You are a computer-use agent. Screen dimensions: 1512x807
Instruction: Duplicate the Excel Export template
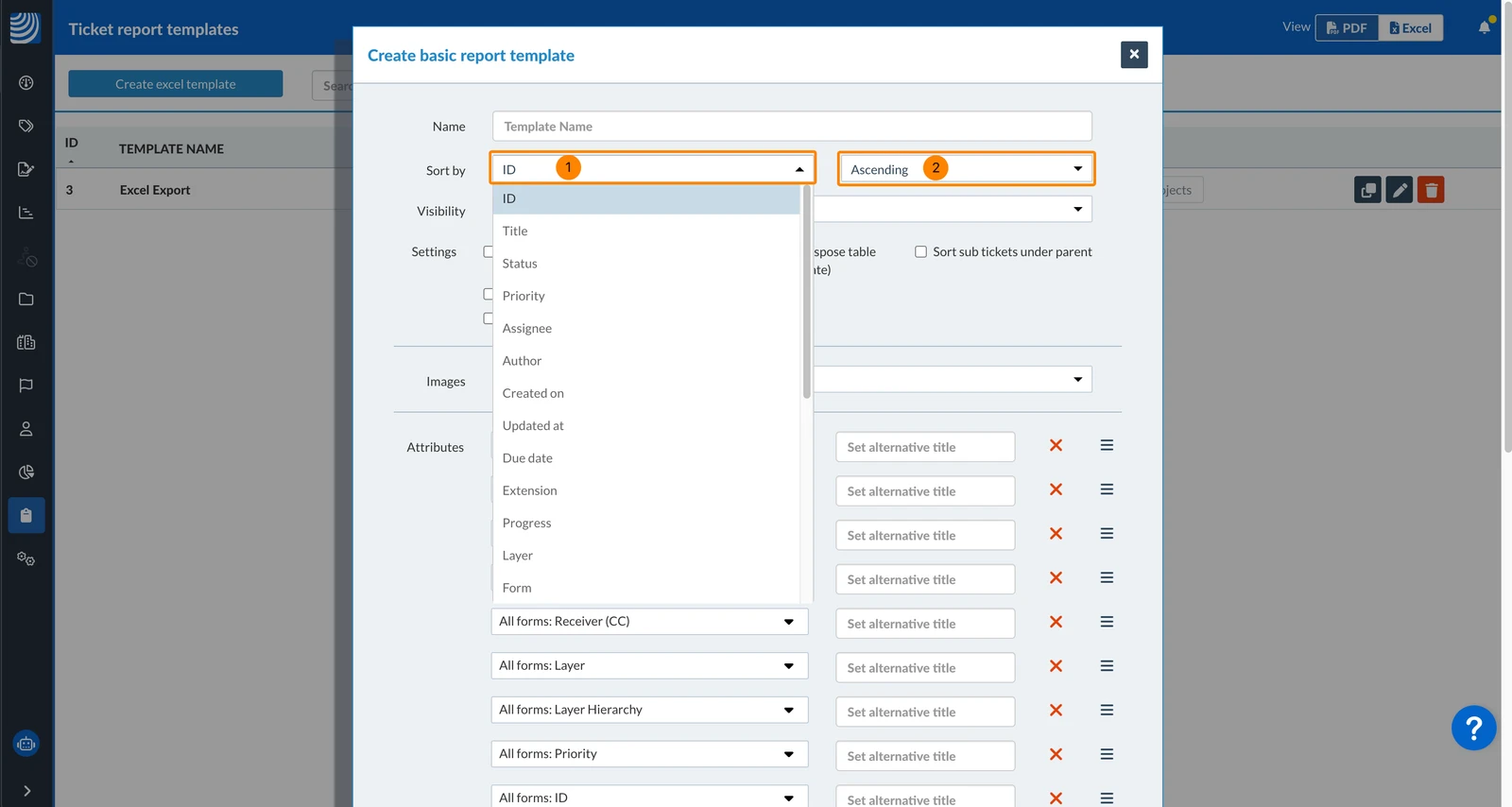point(1367,190)
